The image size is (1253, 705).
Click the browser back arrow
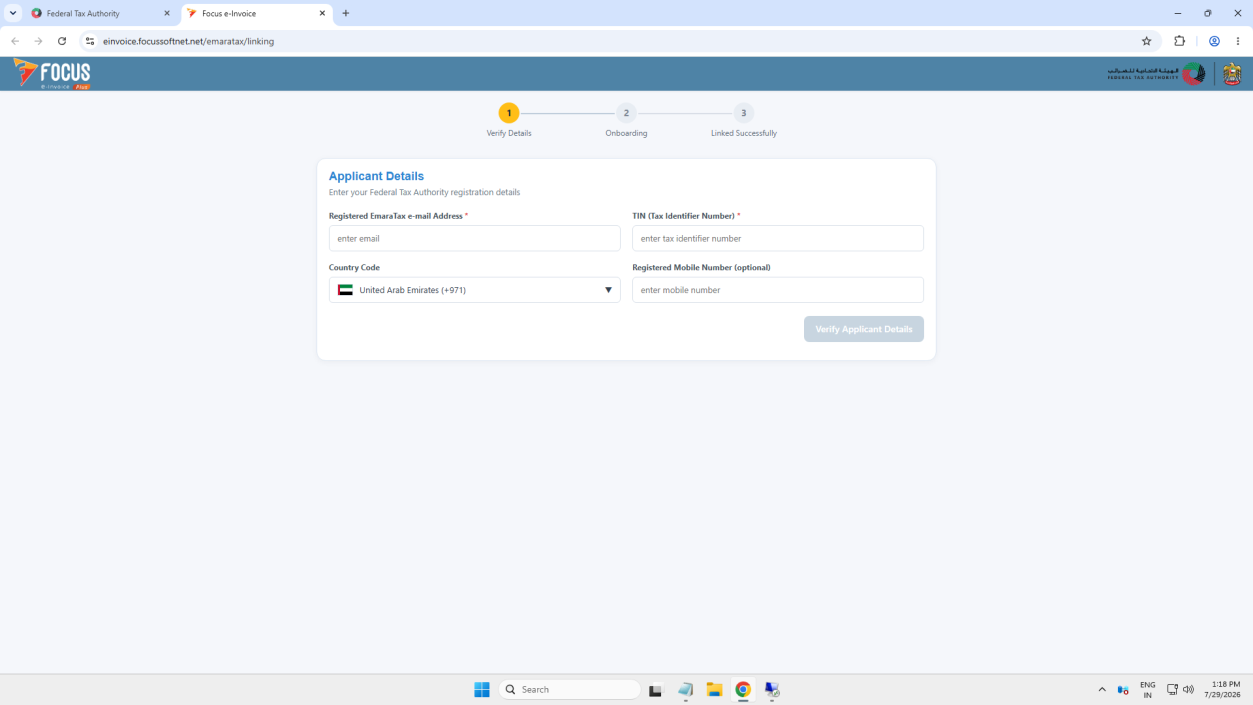click(x=15, y=41)
